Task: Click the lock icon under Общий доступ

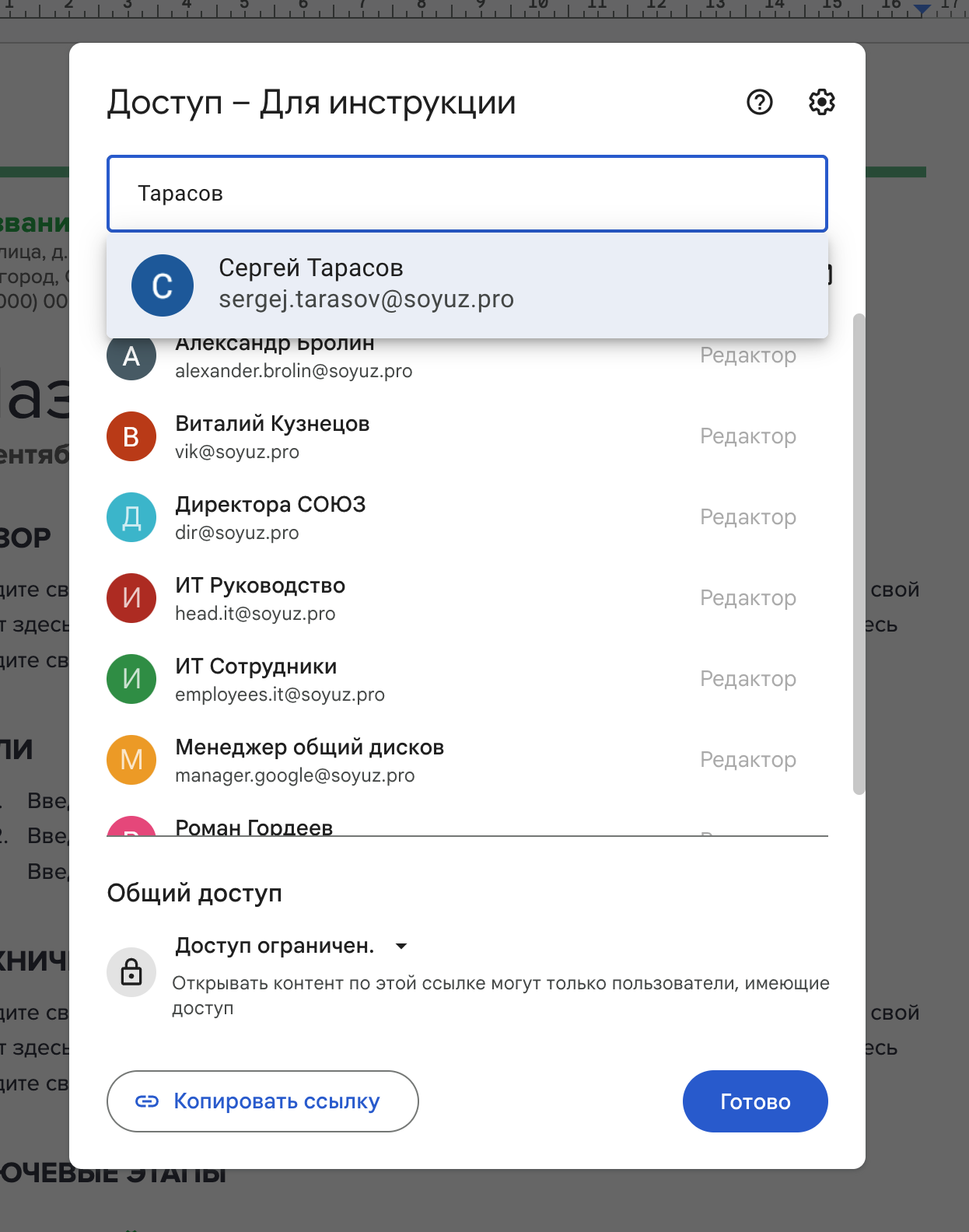Action: (x=131, y=971)
